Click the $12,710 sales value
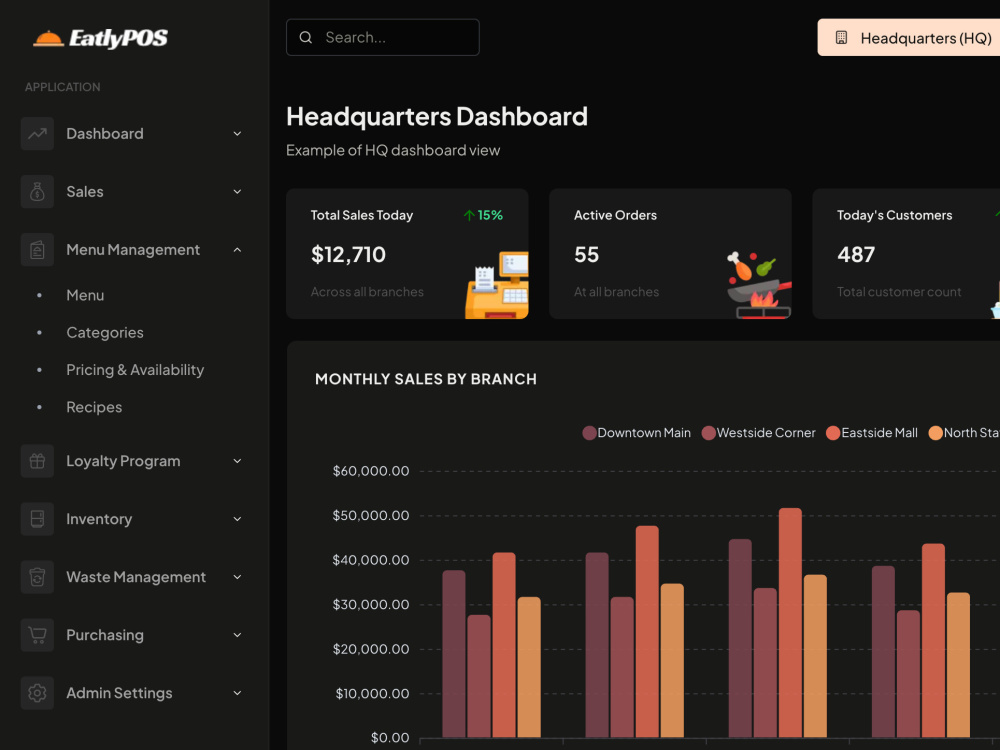Screen dimensions: 1000x750 pos(348,255)
